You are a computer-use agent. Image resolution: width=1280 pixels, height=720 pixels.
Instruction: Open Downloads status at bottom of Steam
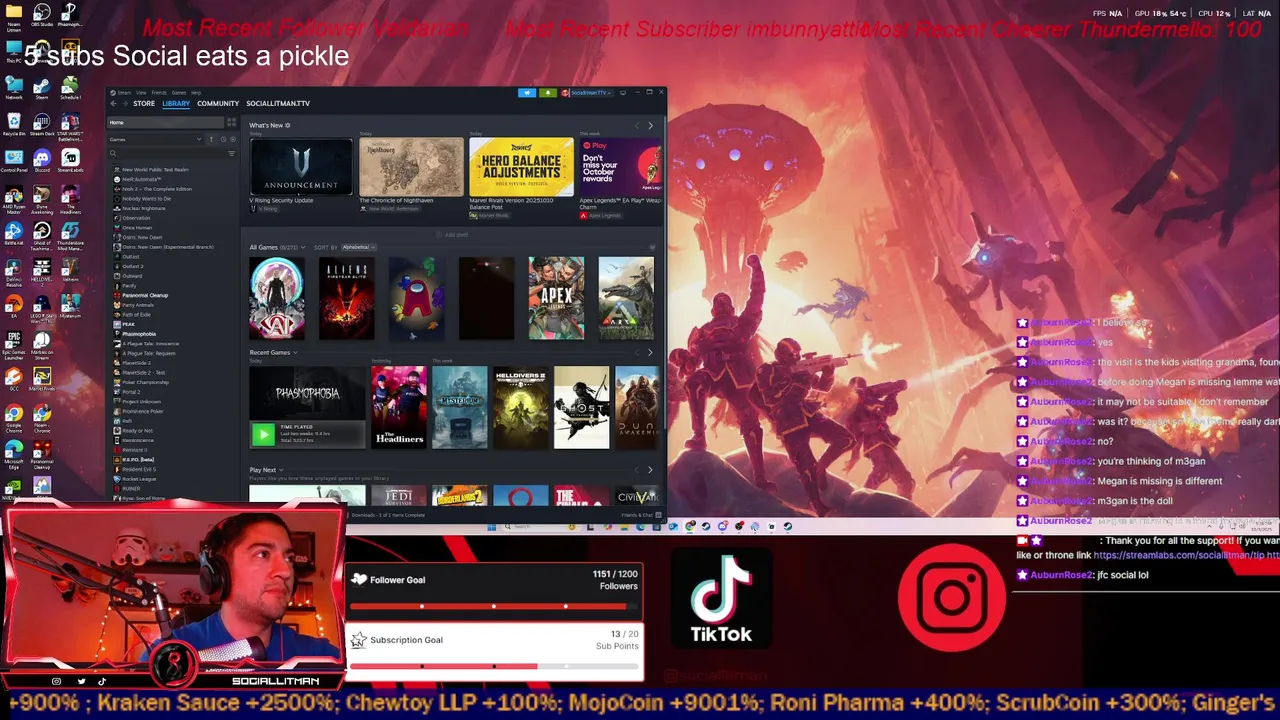click(386, 515)
